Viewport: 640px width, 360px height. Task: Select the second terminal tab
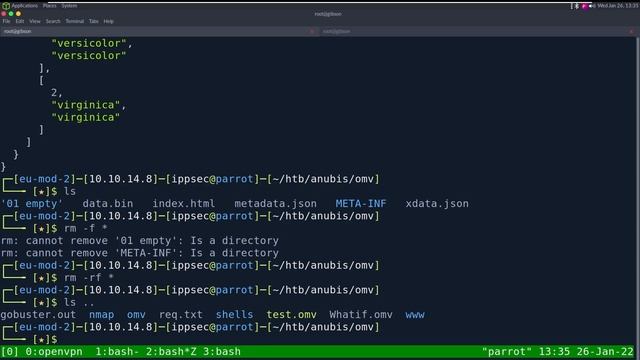478,31
